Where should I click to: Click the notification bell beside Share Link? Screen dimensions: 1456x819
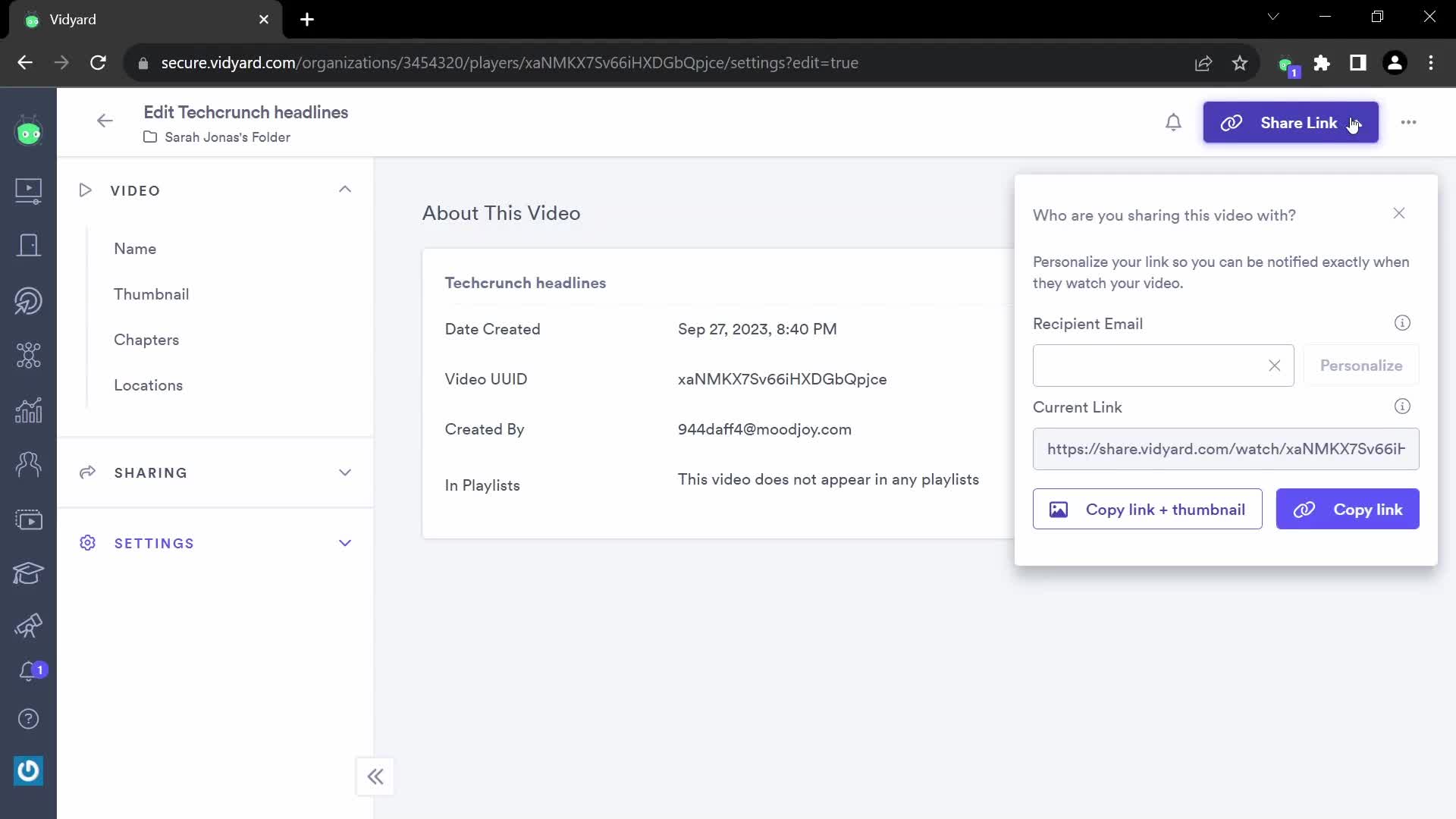coord(1173,122)
